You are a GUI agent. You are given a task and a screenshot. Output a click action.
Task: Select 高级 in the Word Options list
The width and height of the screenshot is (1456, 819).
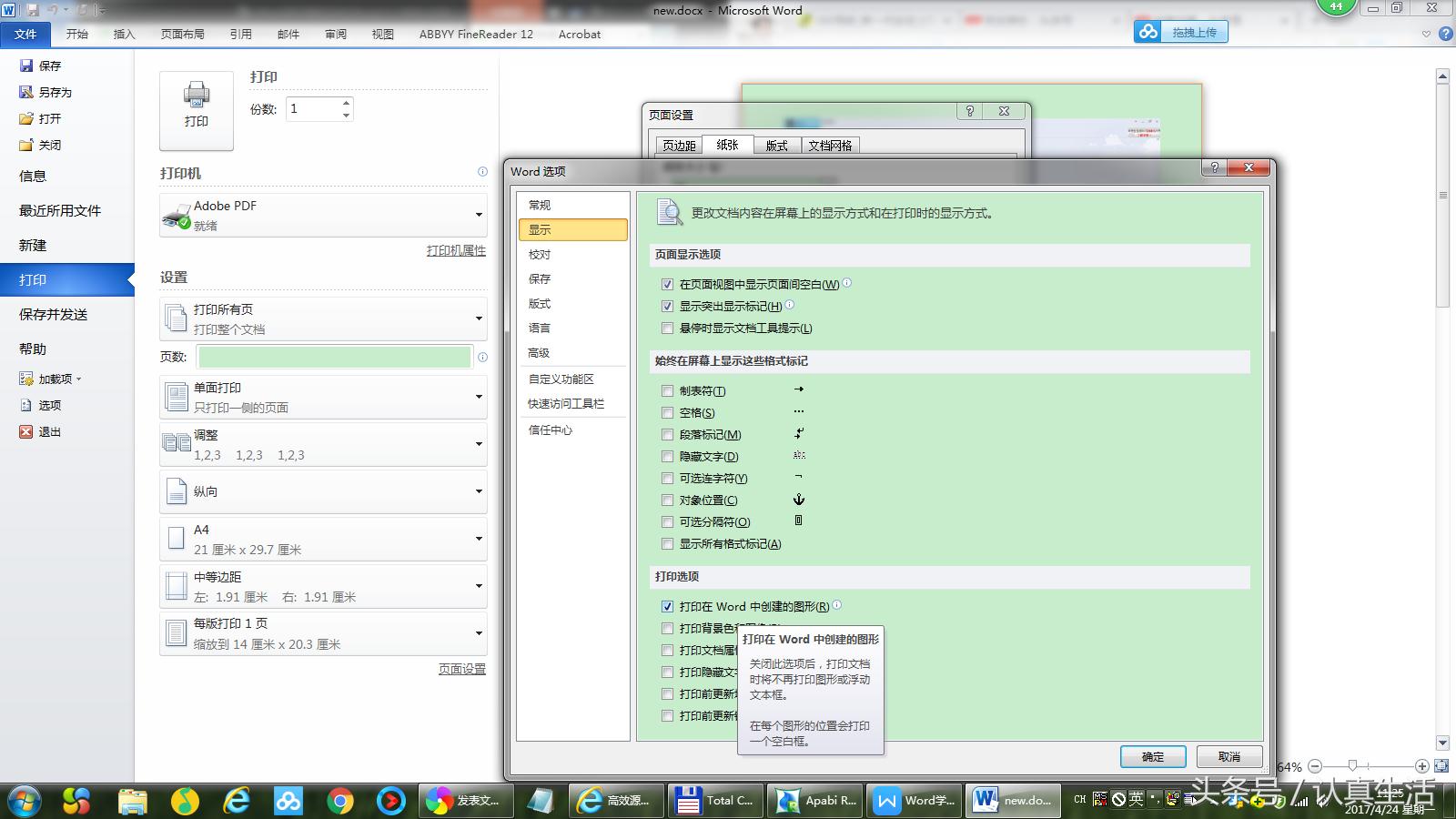[x=541, y=352]
